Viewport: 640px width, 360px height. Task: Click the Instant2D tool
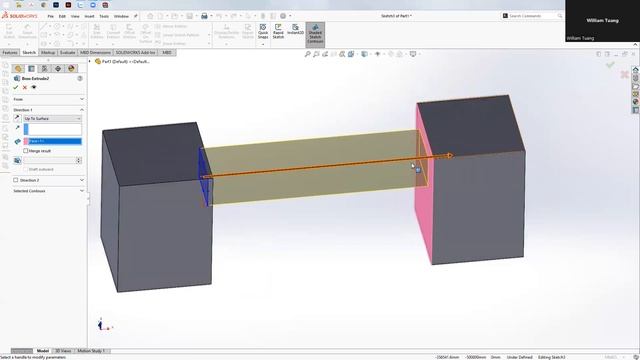pyautogui.click(x=295, y=29)
